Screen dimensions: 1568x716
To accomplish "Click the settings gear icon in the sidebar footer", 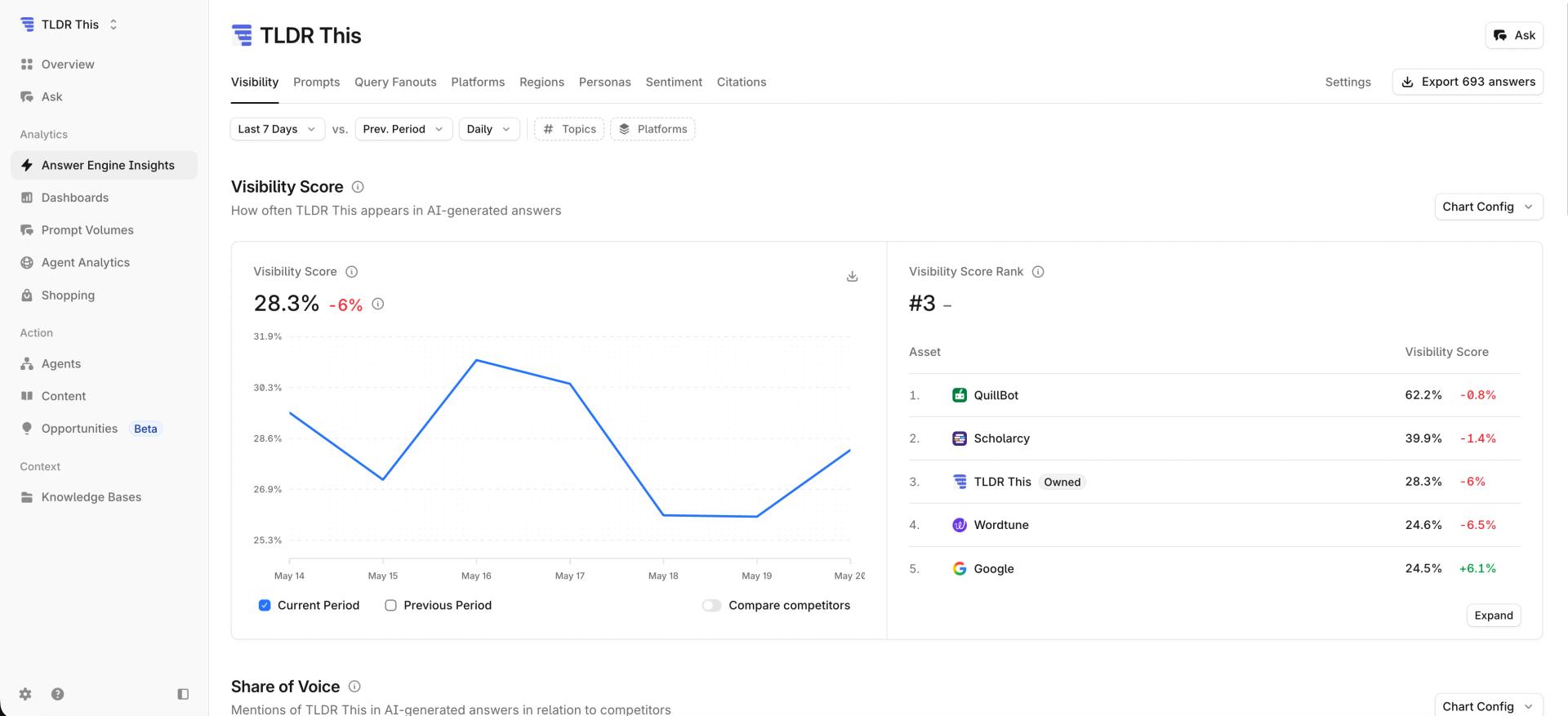I will (x=25, y=694).
